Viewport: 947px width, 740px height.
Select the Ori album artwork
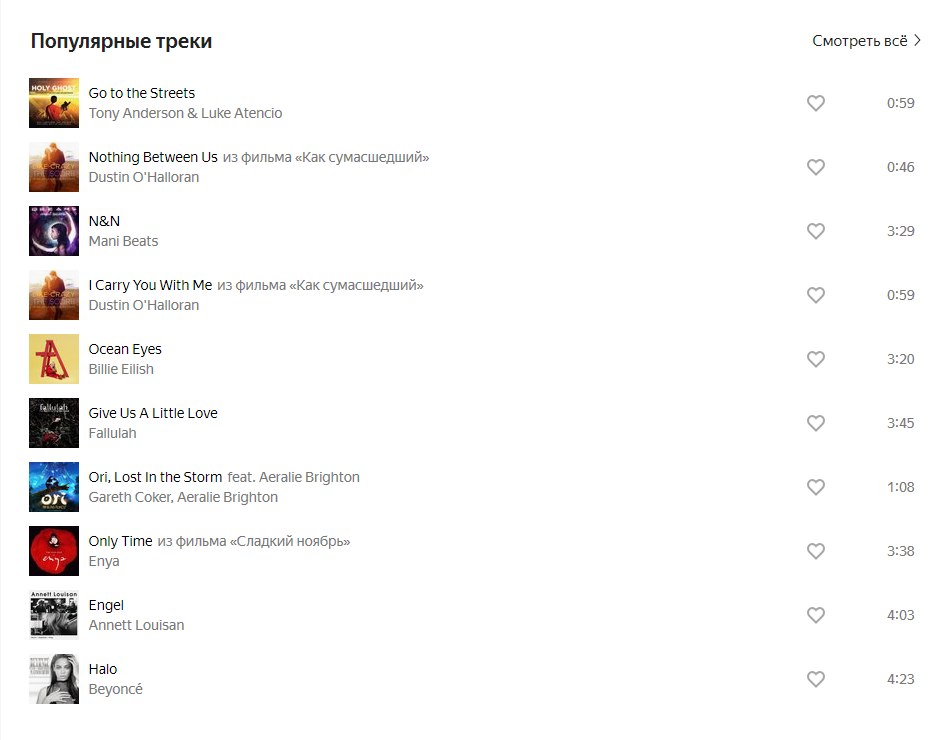[54, 487]
